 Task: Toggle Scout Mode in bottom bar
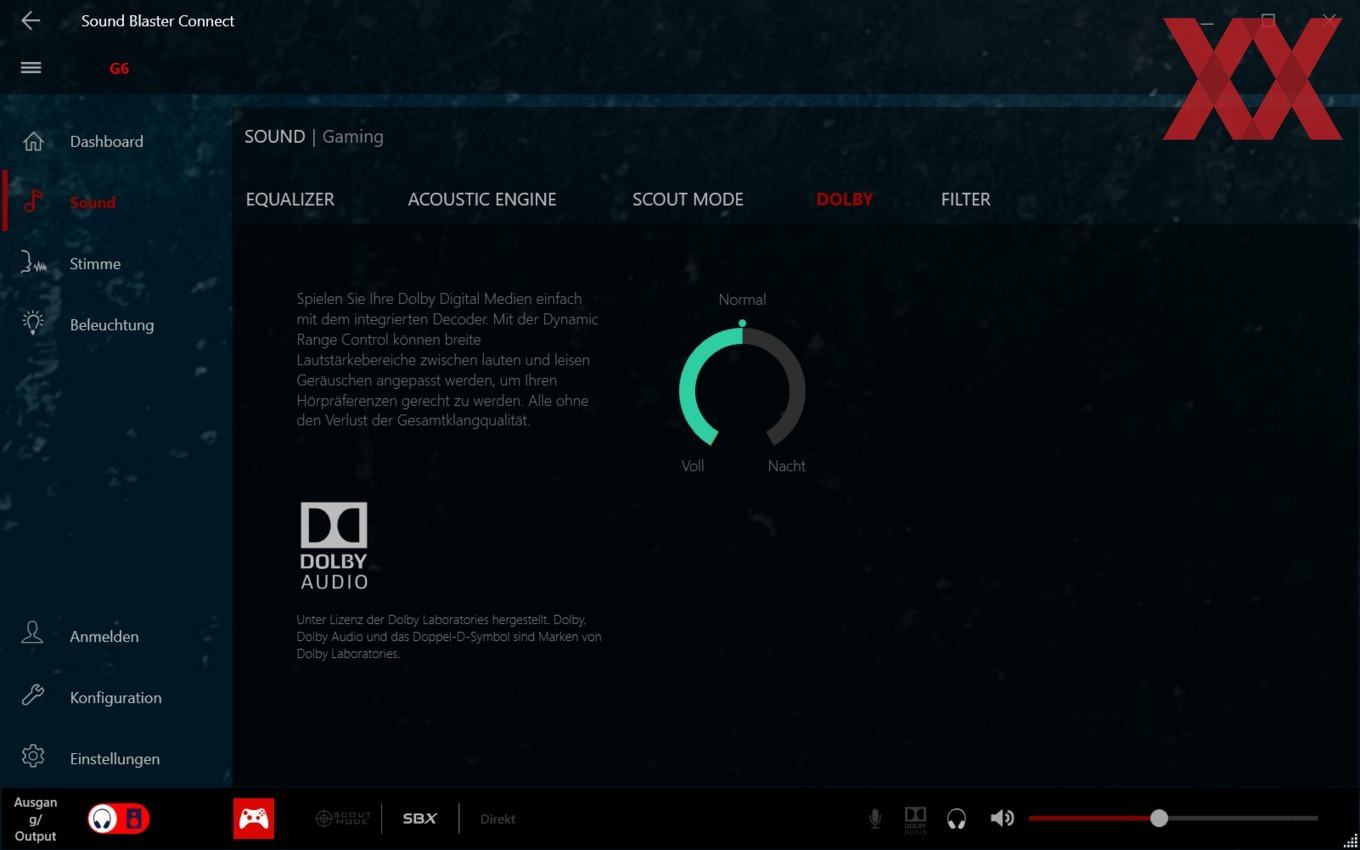click(x=343, y=818)
